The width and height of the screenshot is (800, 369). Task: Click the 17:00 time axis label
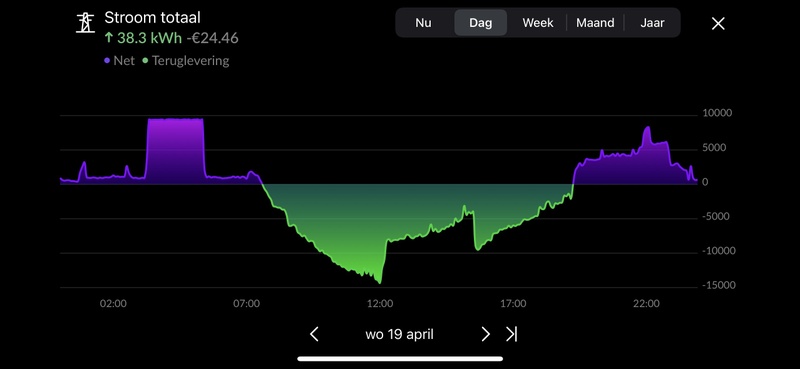click(x=513, y=304)
